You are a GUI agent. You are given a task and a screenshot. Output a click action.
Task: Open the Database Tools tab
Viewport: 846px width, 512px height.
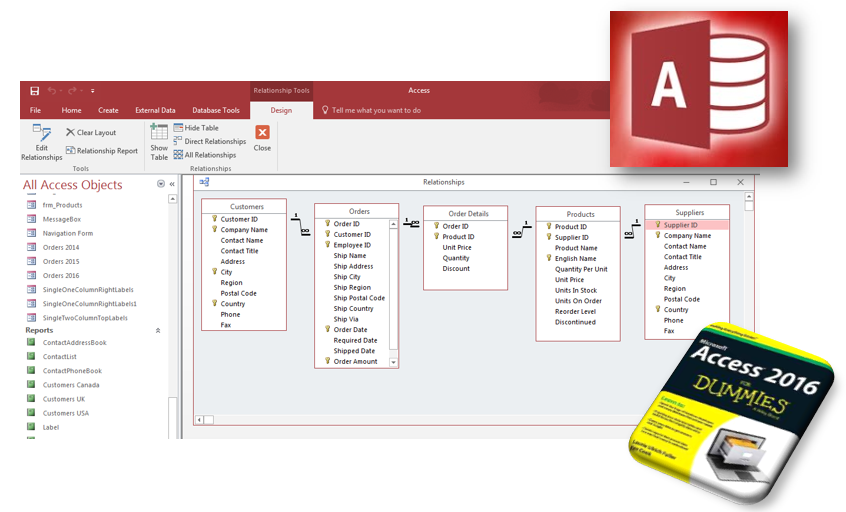[216, 110]
